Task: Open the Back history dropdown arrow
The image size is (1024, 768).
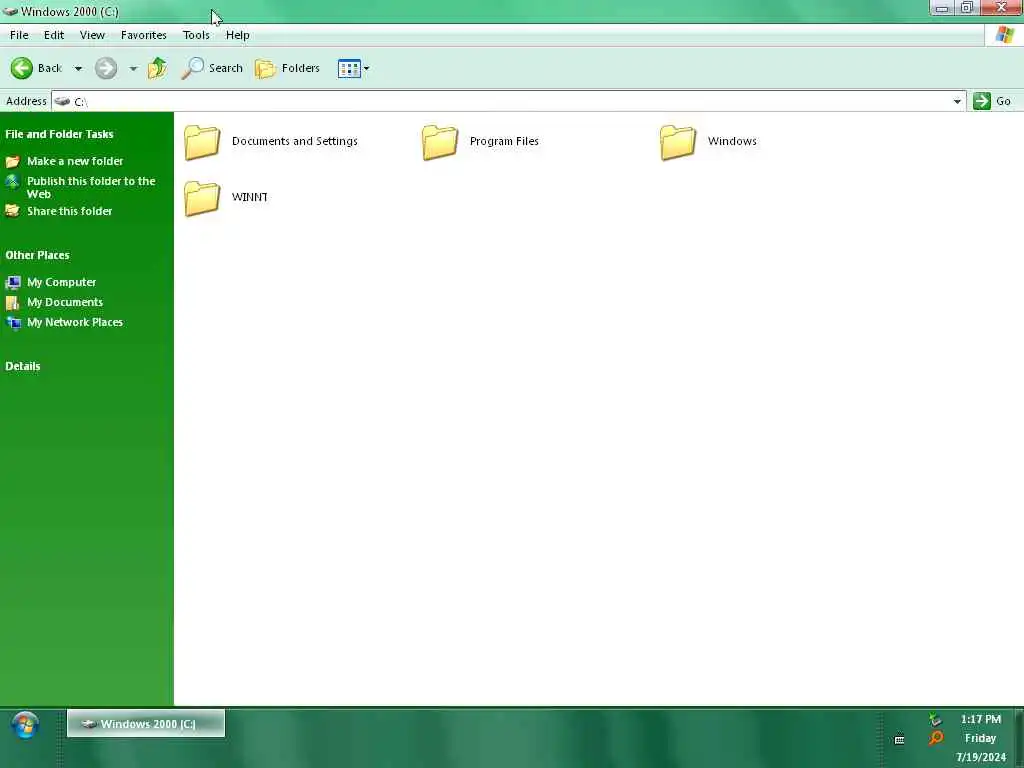Action: pyautogui.click(x=78, y=69)
